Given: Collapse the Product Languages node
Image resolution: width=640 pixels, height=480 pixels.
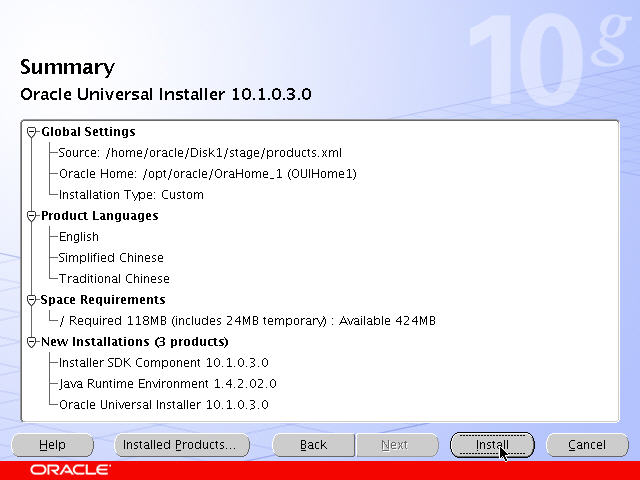Looking at the screenshot, I should pos(31,216).
